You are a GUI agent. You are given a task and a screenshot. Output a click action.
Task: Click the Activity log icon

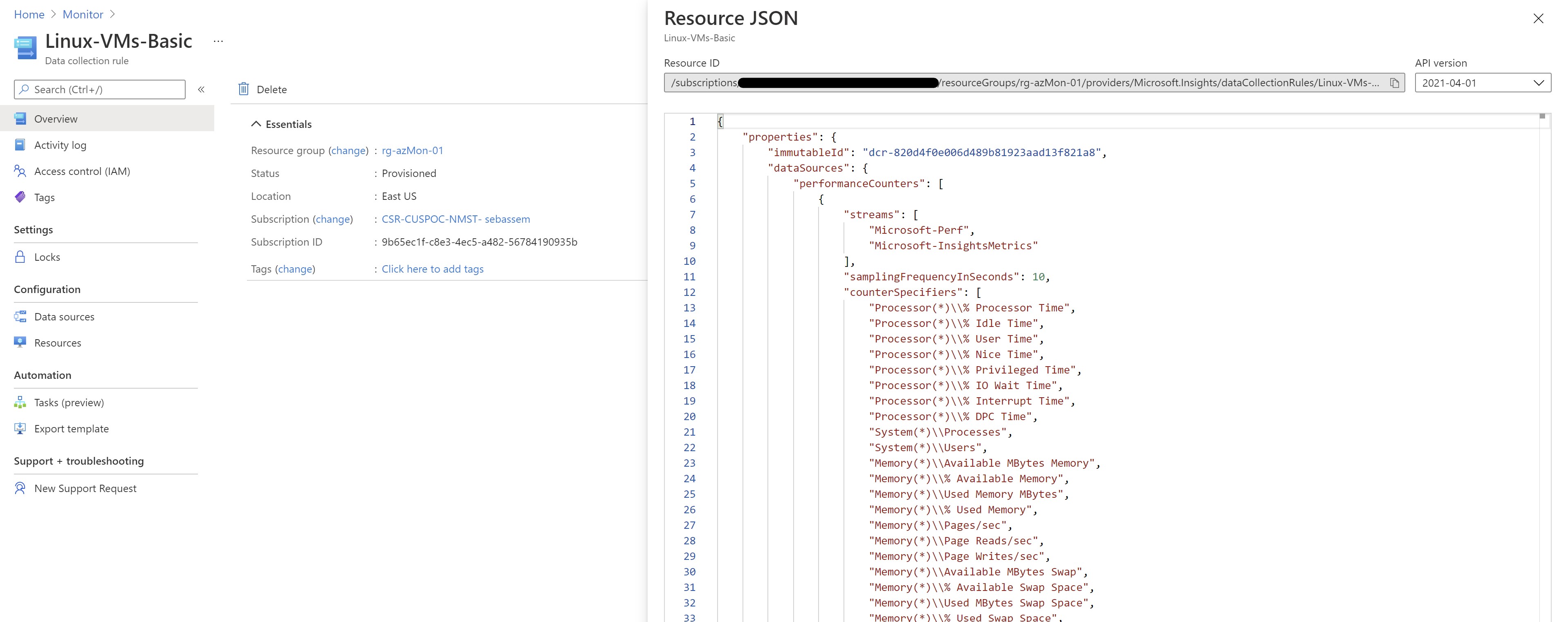(x=20, y=145)
